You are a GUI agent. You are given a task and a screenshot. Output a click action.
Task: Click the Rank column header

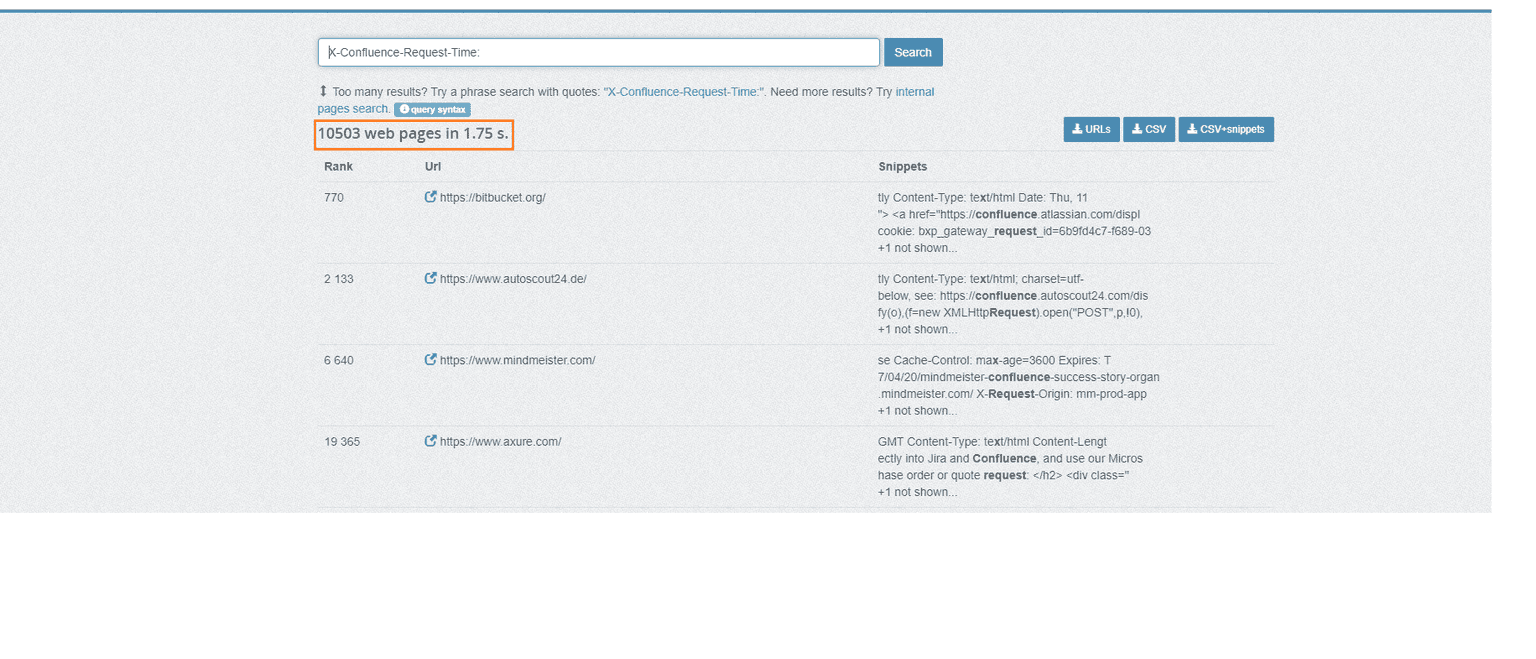[338, 167]
